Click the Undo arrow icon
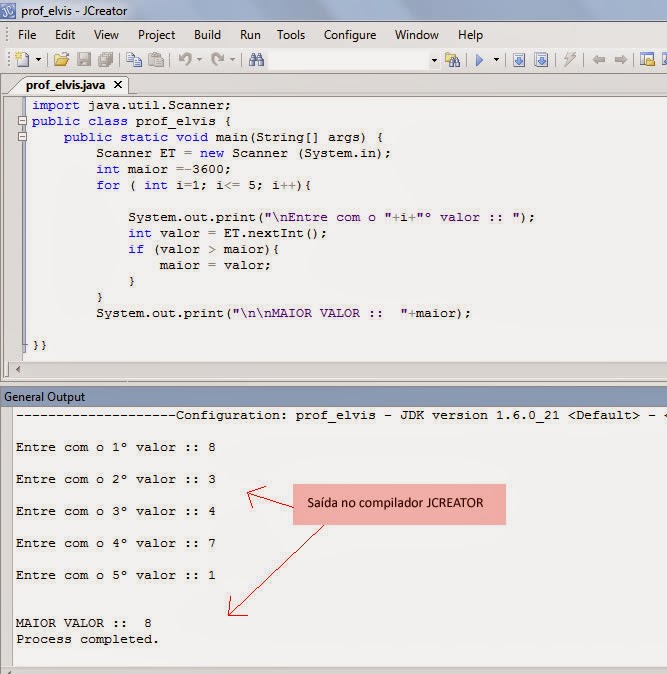 point(185,59)
